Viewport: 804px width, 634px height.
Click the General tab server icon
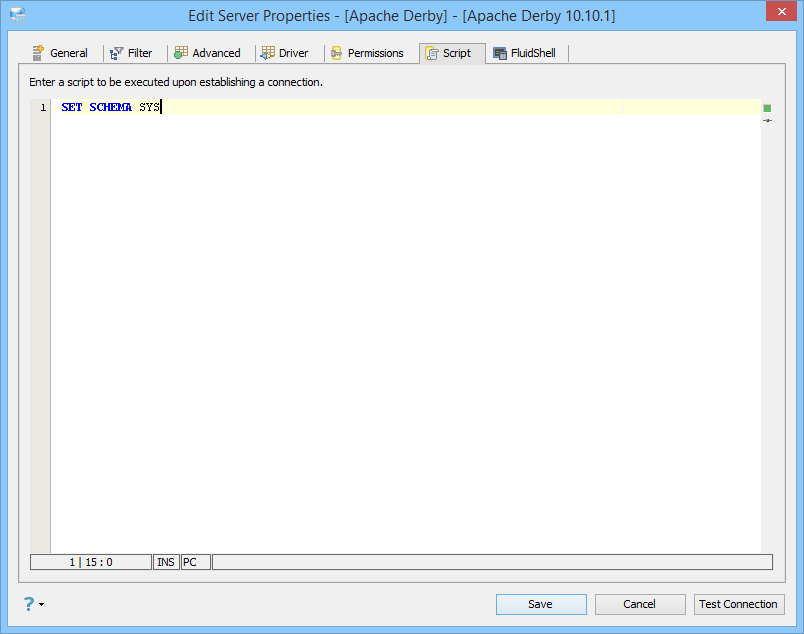coord(38,53)
